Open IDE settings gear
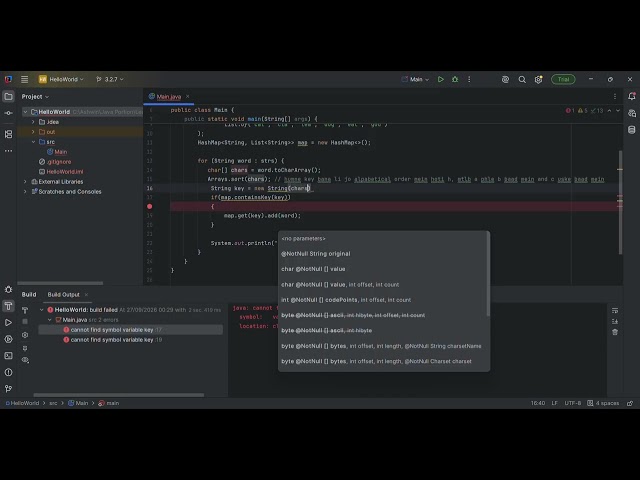Screen dimensions: 640x480 [538, 79]
